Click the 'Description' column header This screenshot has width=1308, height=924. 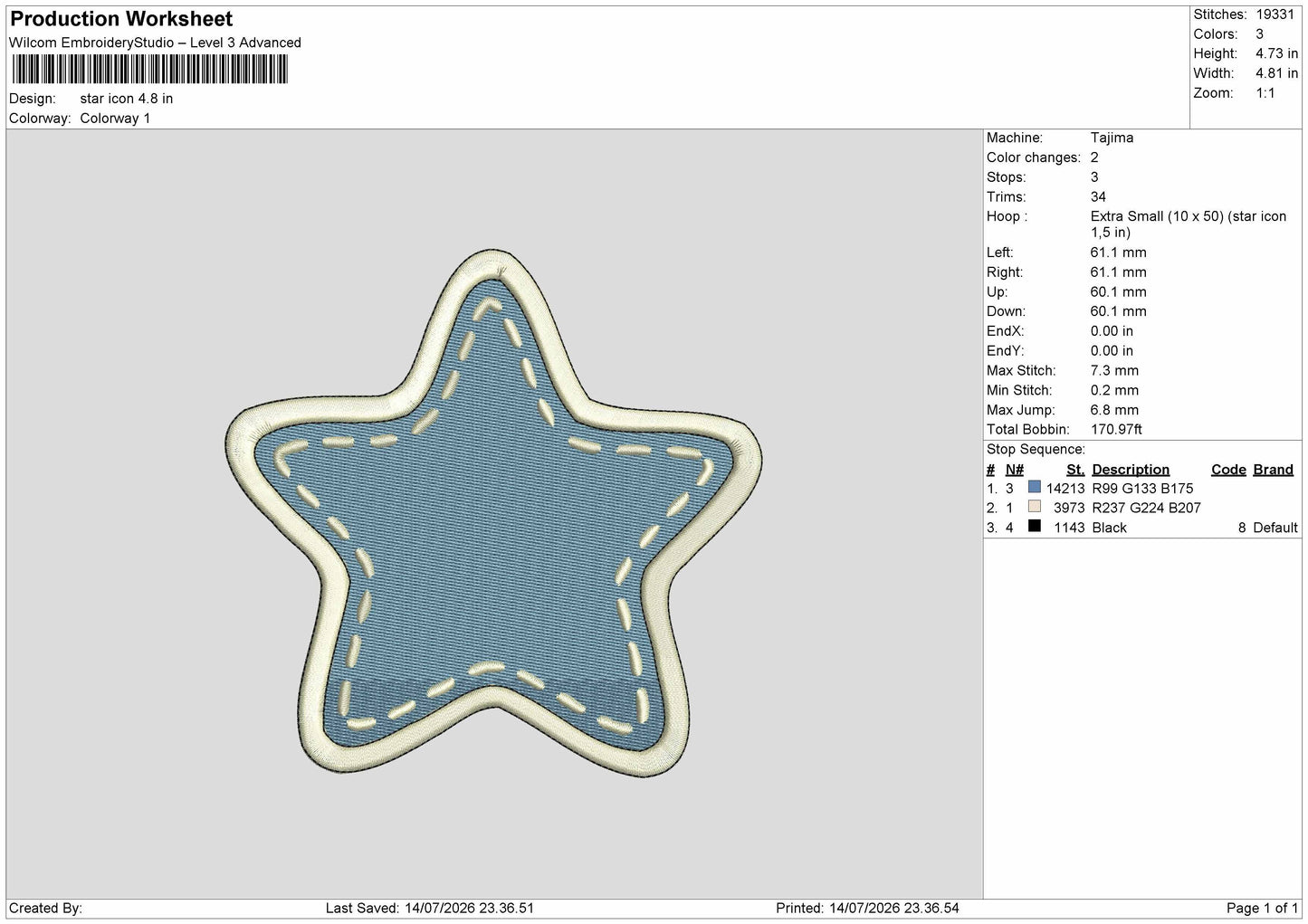1131,470
